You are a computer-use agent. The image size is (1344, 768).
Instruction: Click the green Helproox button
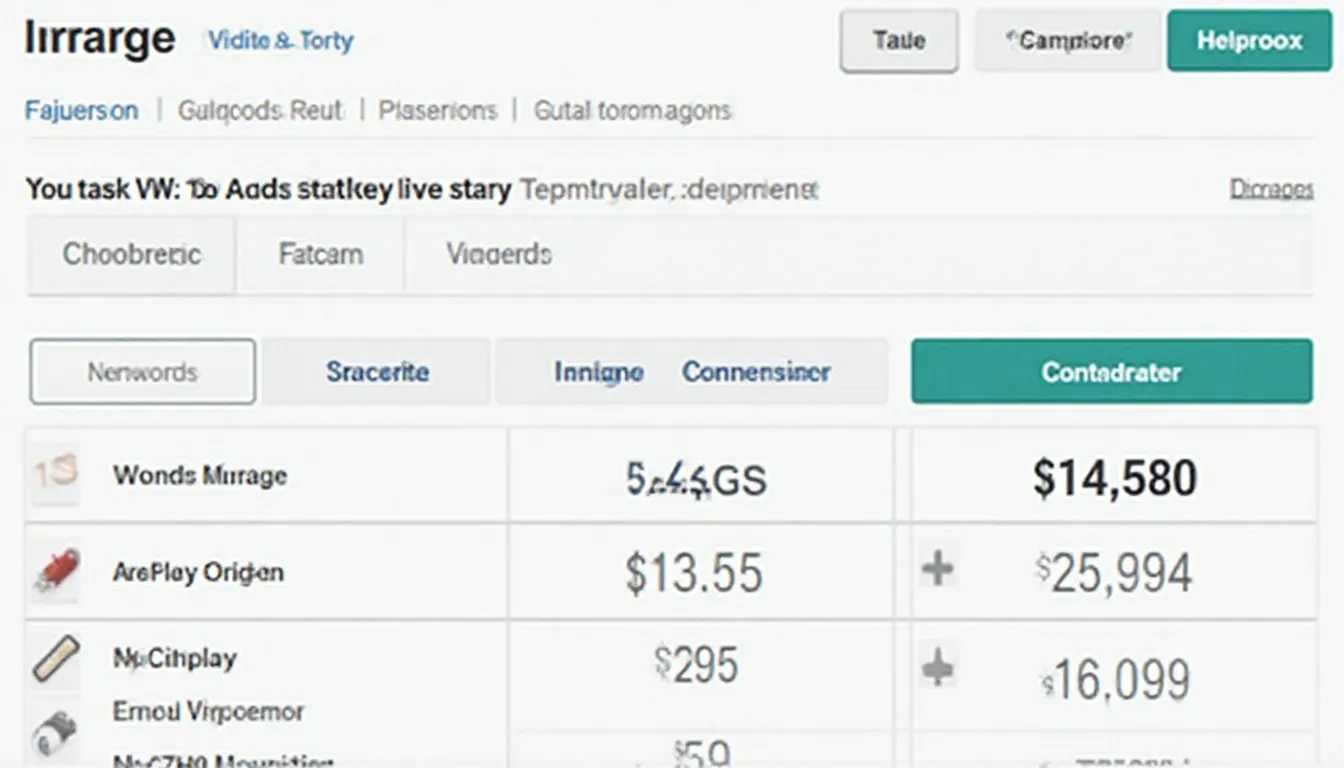(1249, 41)
